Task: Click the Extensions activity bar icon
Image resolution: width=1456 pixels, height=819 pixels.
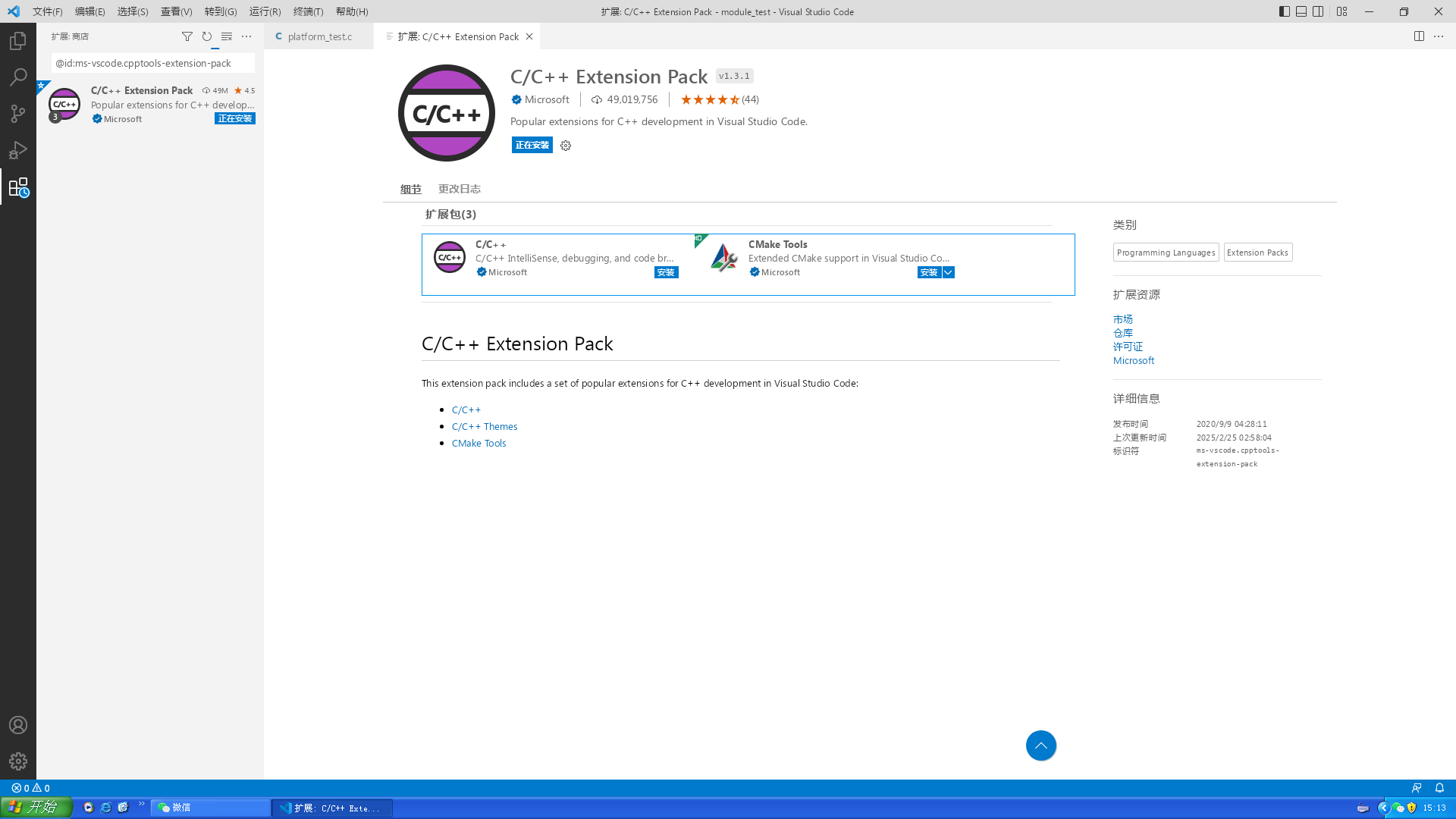Action: pyautogui.click(x=18, y=187)
